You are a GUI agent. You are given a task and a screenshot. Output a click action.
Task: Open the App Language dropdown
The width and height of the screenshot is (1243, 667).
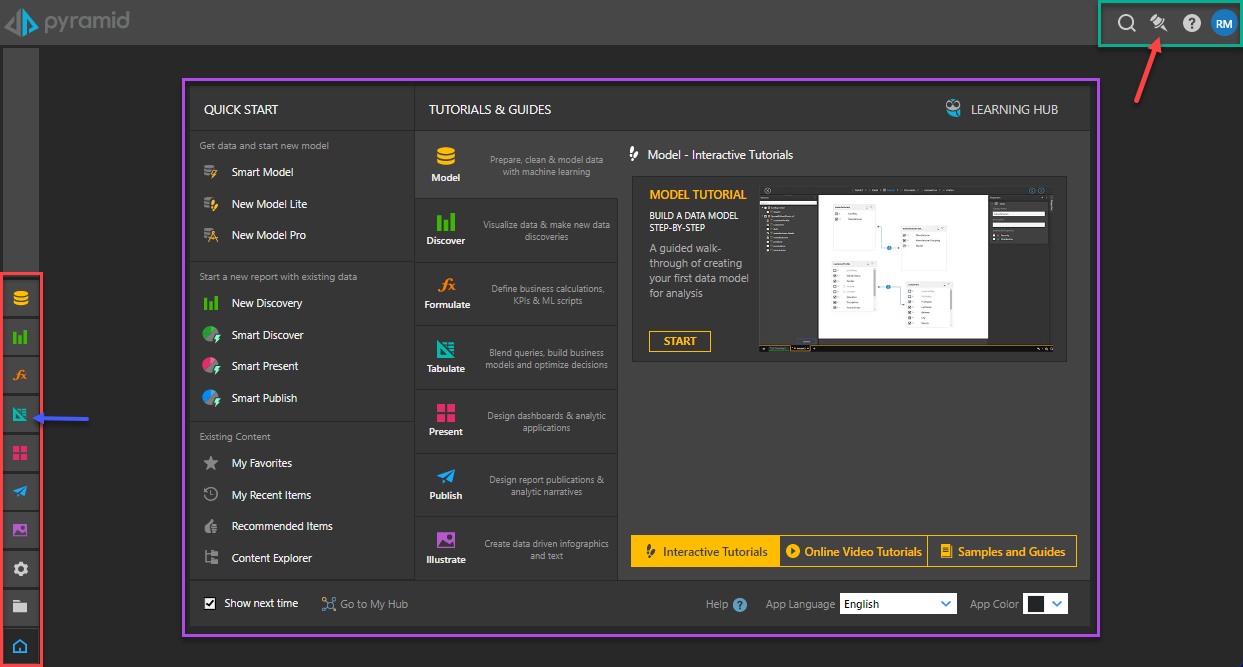click(x=899, y=604)
